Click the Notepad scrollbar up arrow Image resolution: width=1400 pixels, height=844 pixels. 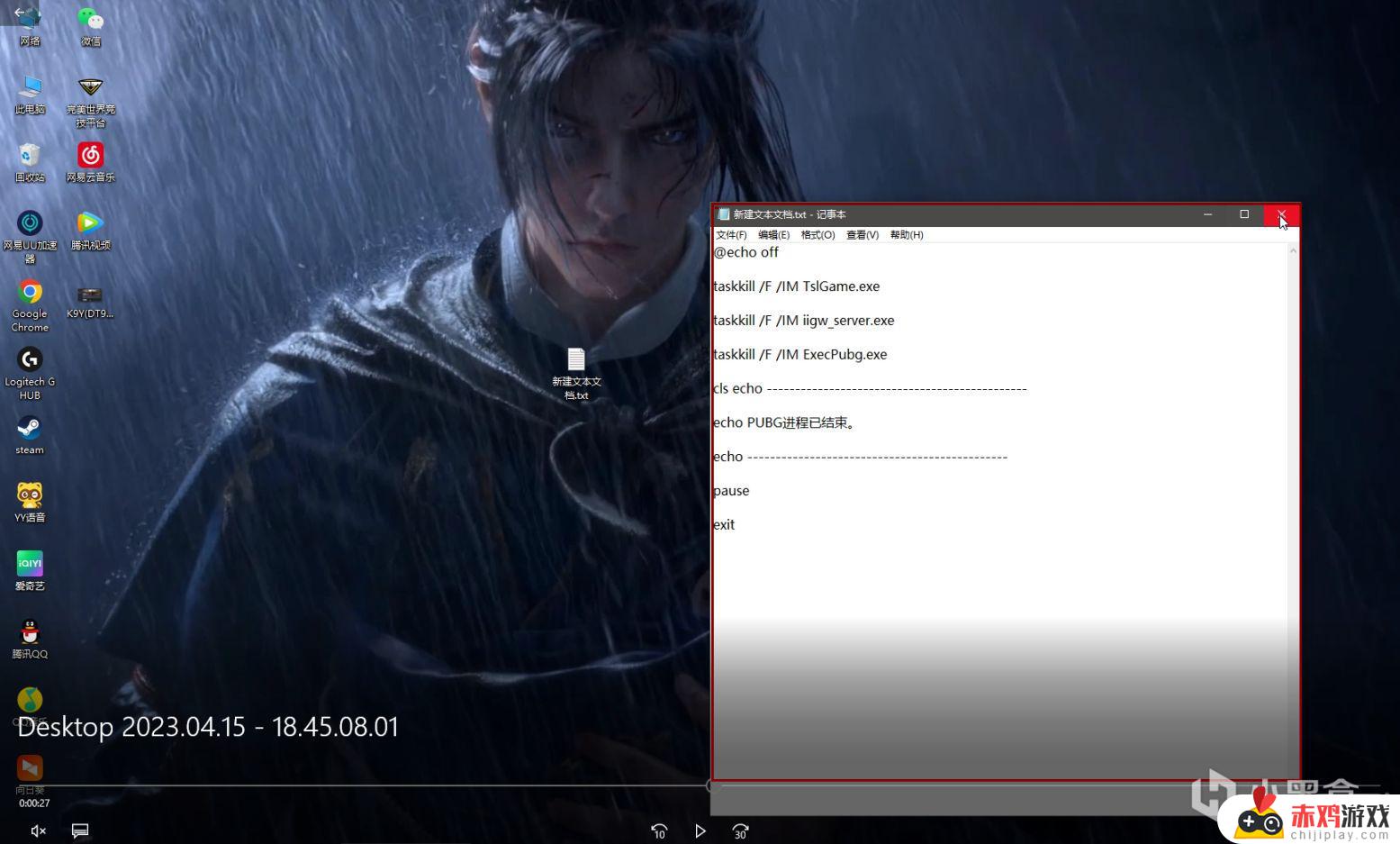click(x=1293, y=250)
